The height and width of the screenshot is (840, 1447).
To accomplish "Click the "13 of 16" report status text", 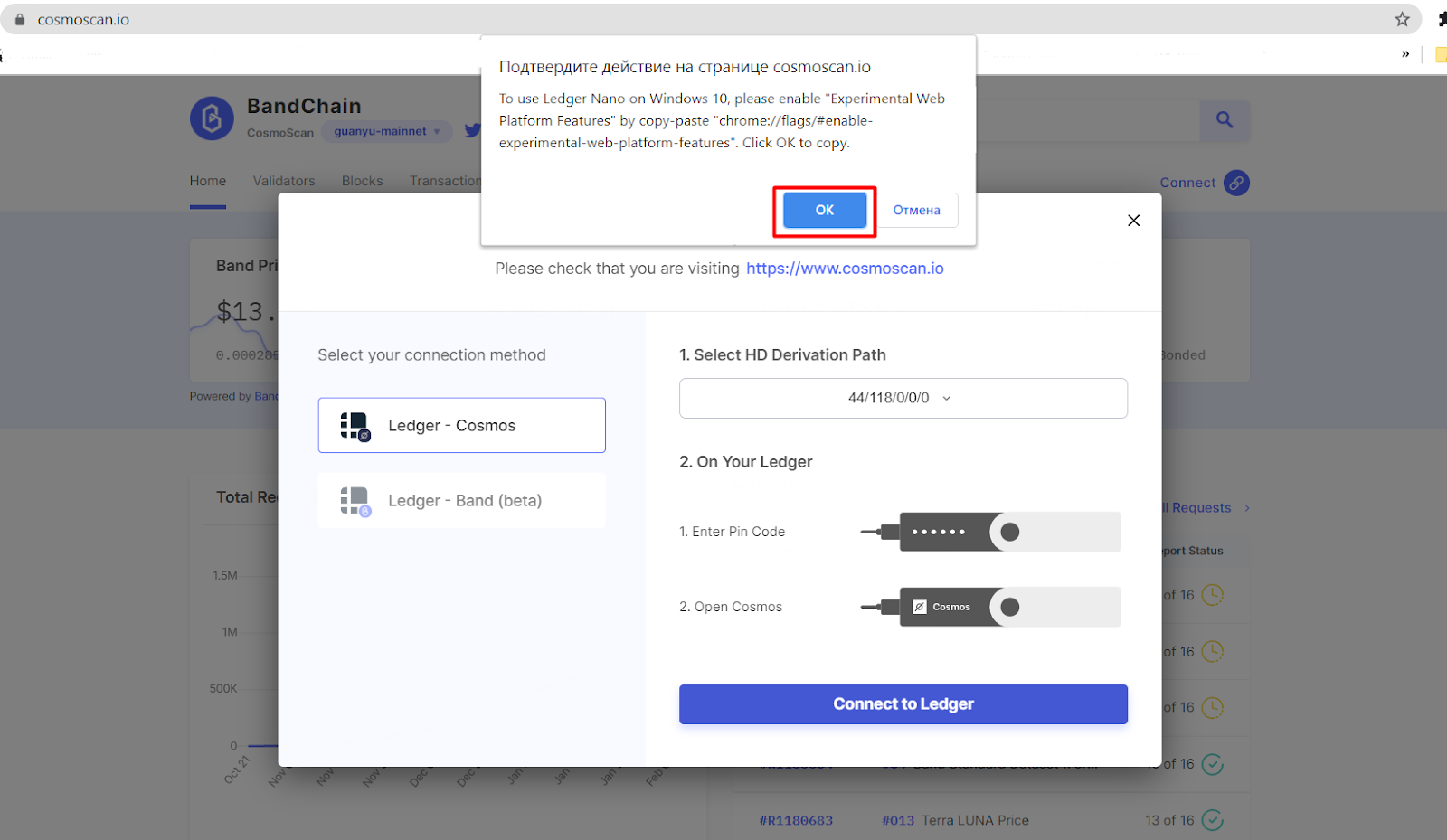I will (1169, 821).
